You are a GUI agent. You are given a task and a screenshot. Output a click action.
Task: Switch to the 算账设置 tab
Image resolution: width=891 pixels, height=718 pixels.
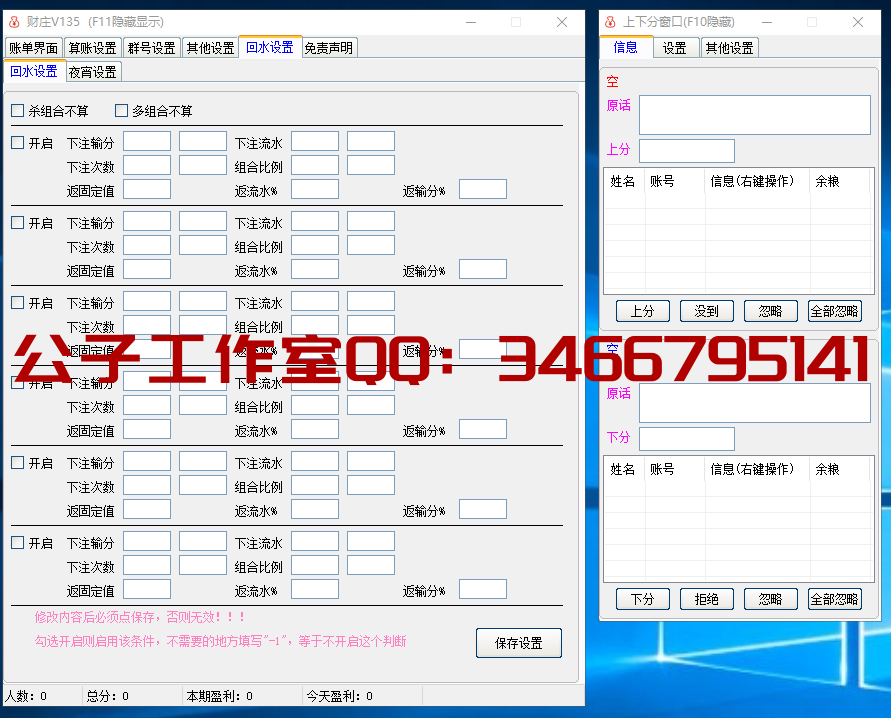pos(93,48)
